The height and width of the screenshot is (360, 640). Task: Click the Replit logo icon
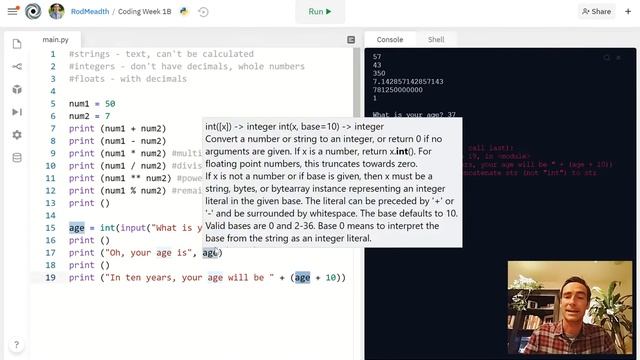click(33, 11)
